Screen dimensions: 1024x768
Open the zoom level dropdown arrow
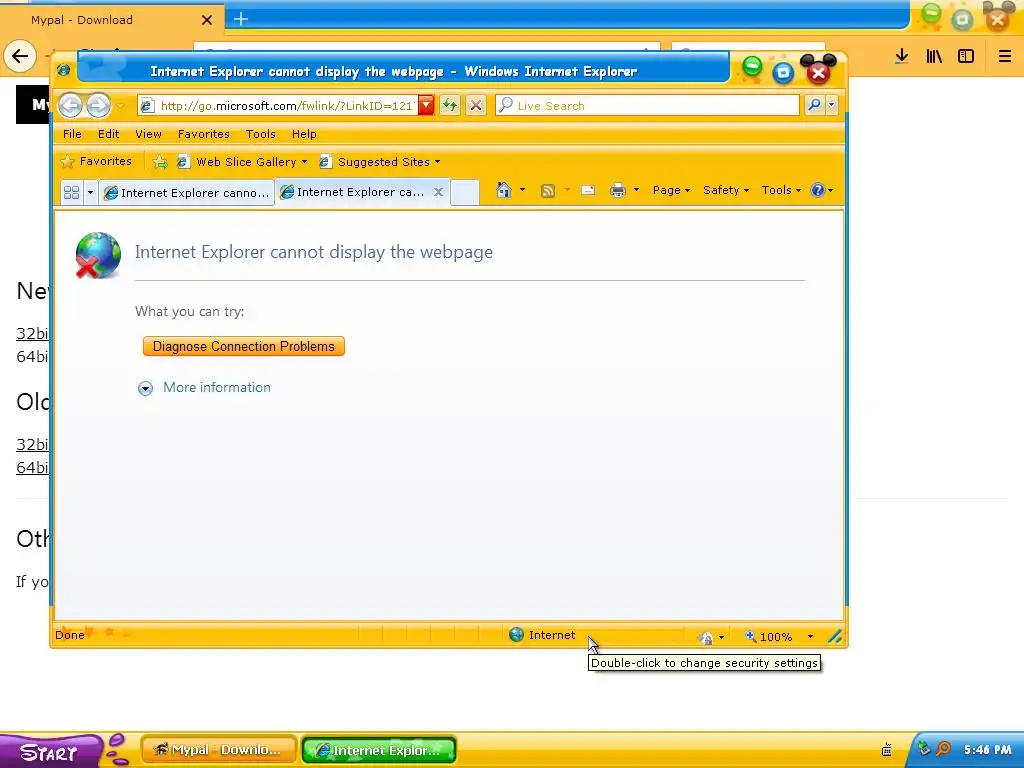810,637
